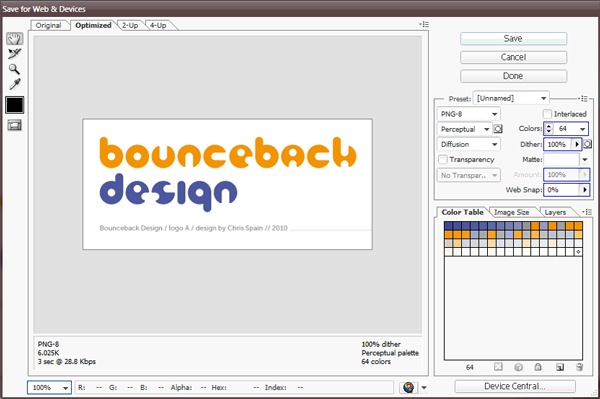The image size is (600, 399).
Task: Open the Dither percentage slider arrow
Action: click(577, 144)
